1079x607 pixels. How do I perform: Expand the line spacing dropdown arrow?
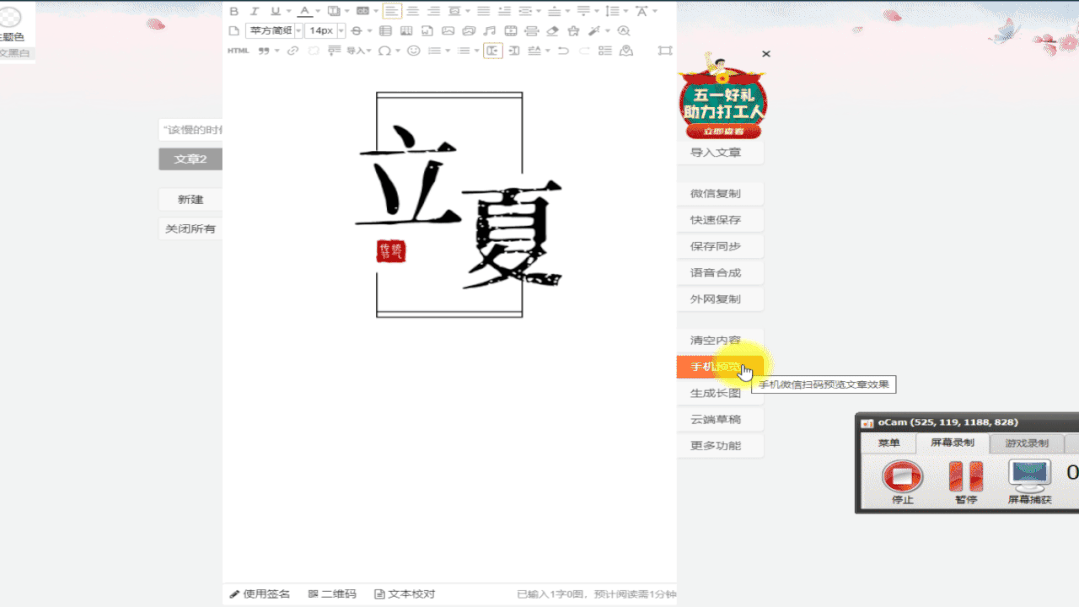pyautogui.click(x=626, y=11)
